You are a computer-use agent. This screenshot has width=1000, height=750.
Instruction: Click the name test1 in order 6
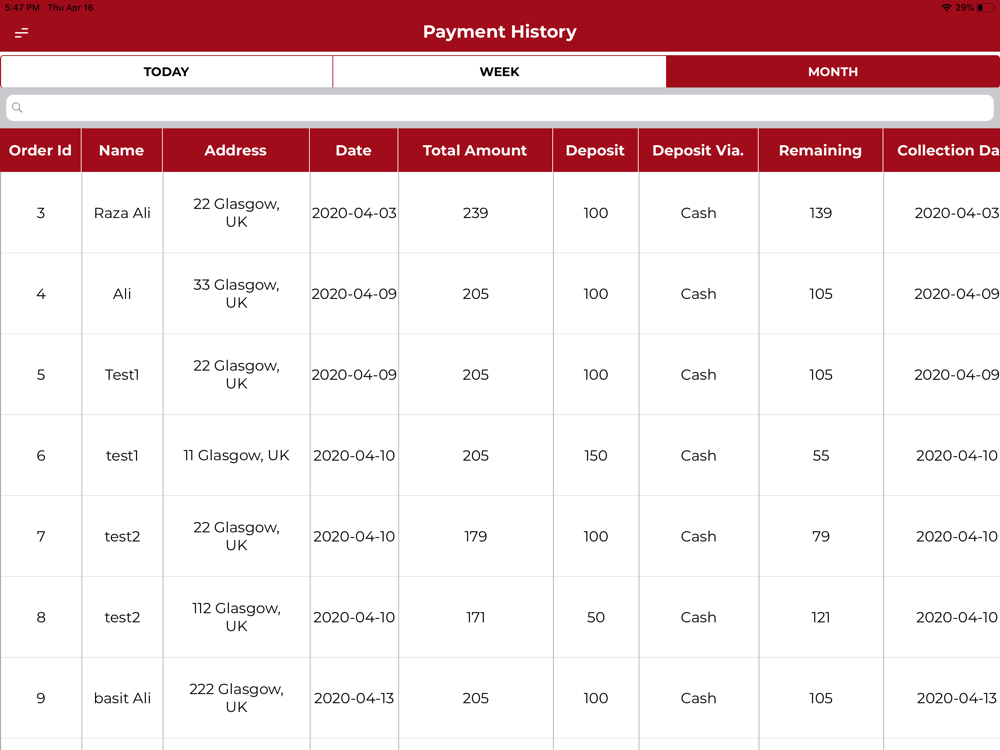(x=122, y=456)
